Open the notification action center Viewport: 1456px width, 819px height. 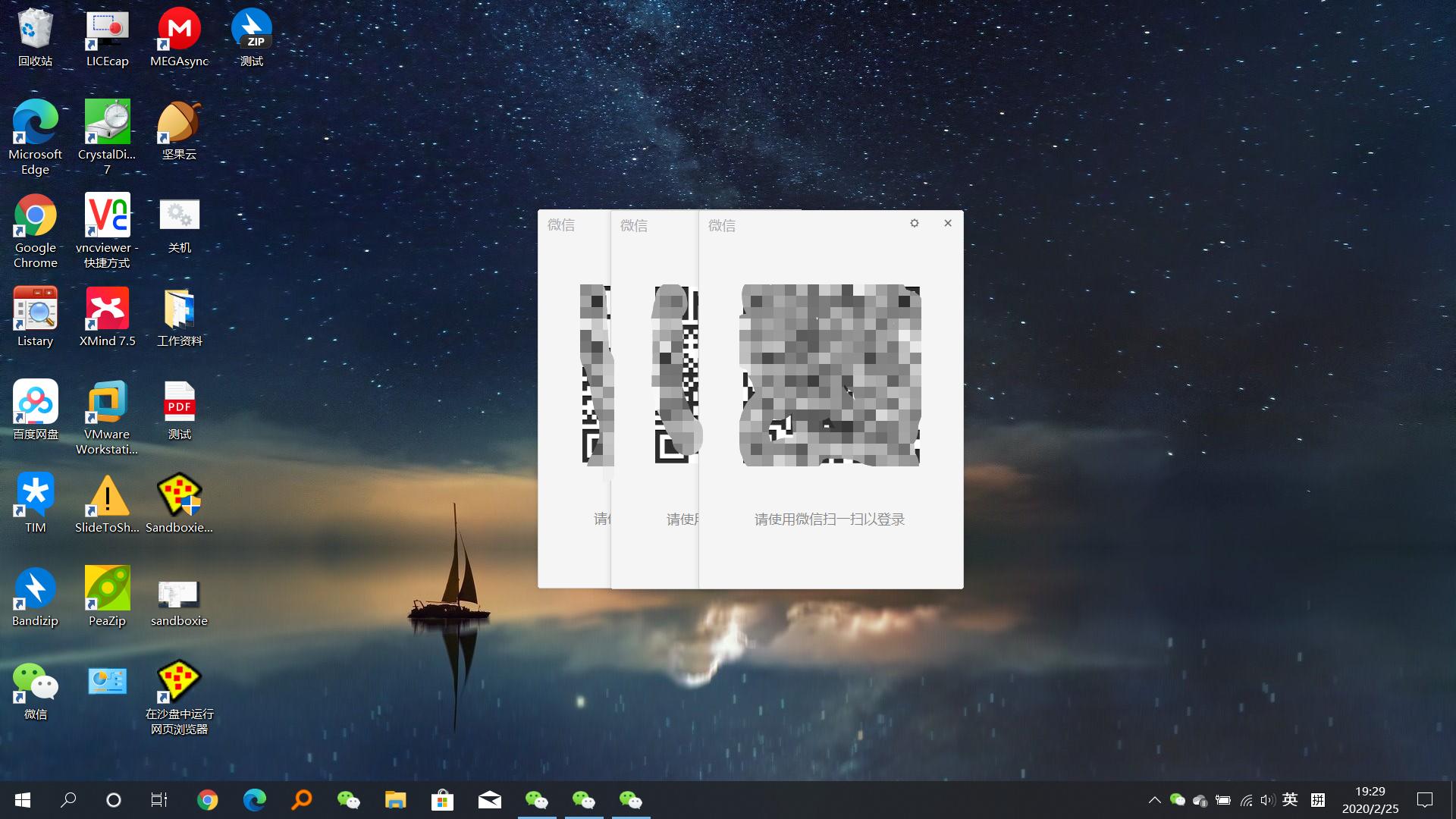tap(1425, 800)
